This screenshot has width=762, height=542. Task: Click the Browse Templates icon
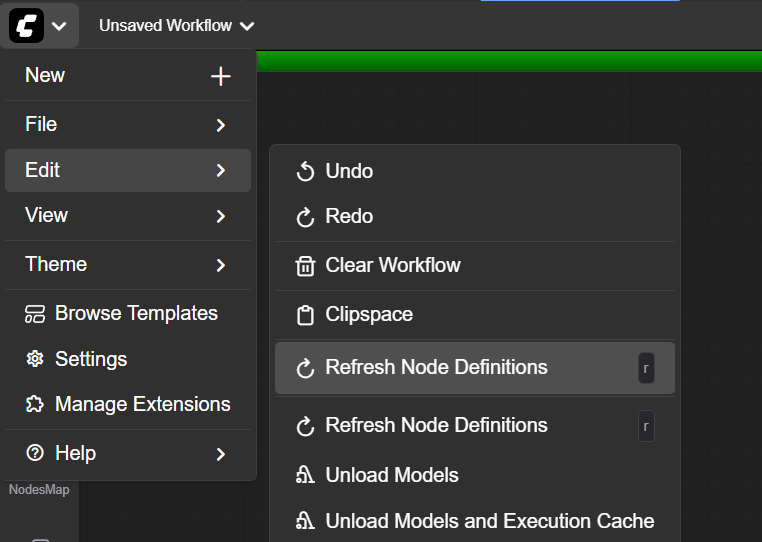(x=35, y=314)
